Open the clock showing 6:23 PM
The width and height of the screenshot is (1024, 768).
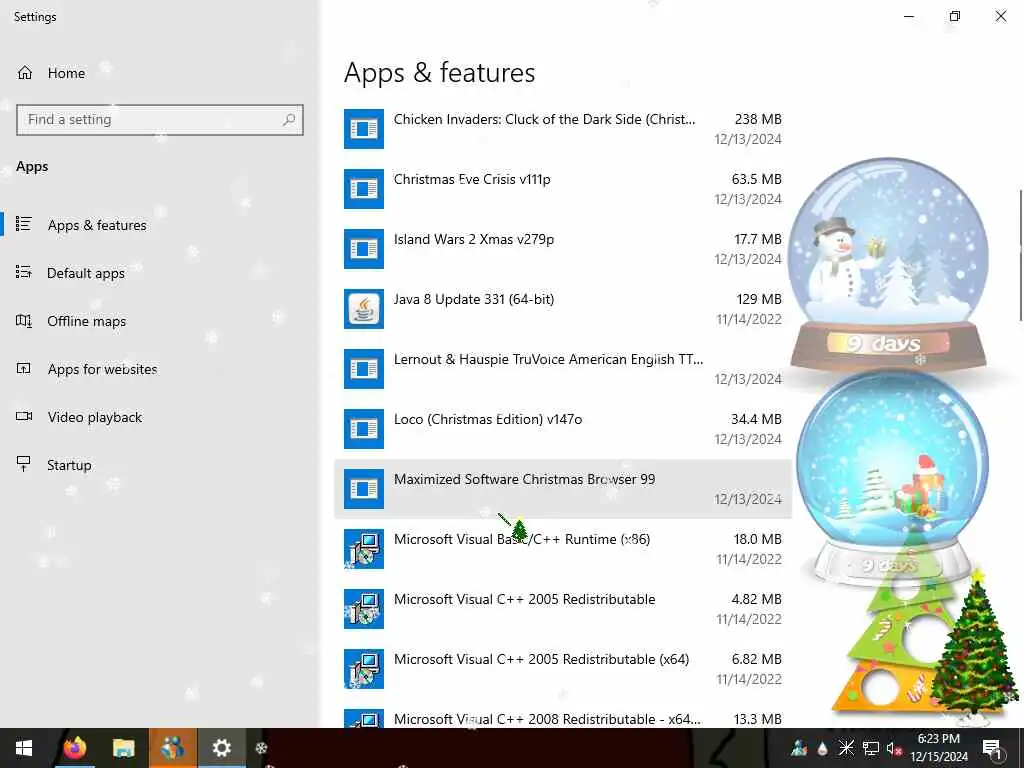click(938, 748)
